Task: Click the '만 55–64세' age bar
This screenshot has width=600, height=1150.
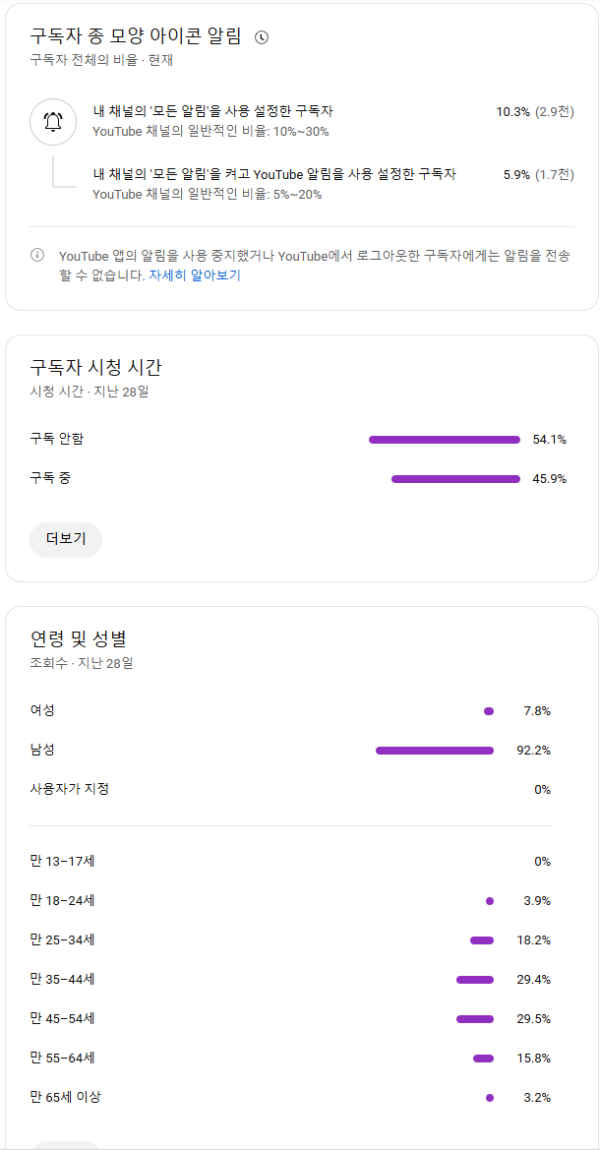Action: pos(483,1058)
